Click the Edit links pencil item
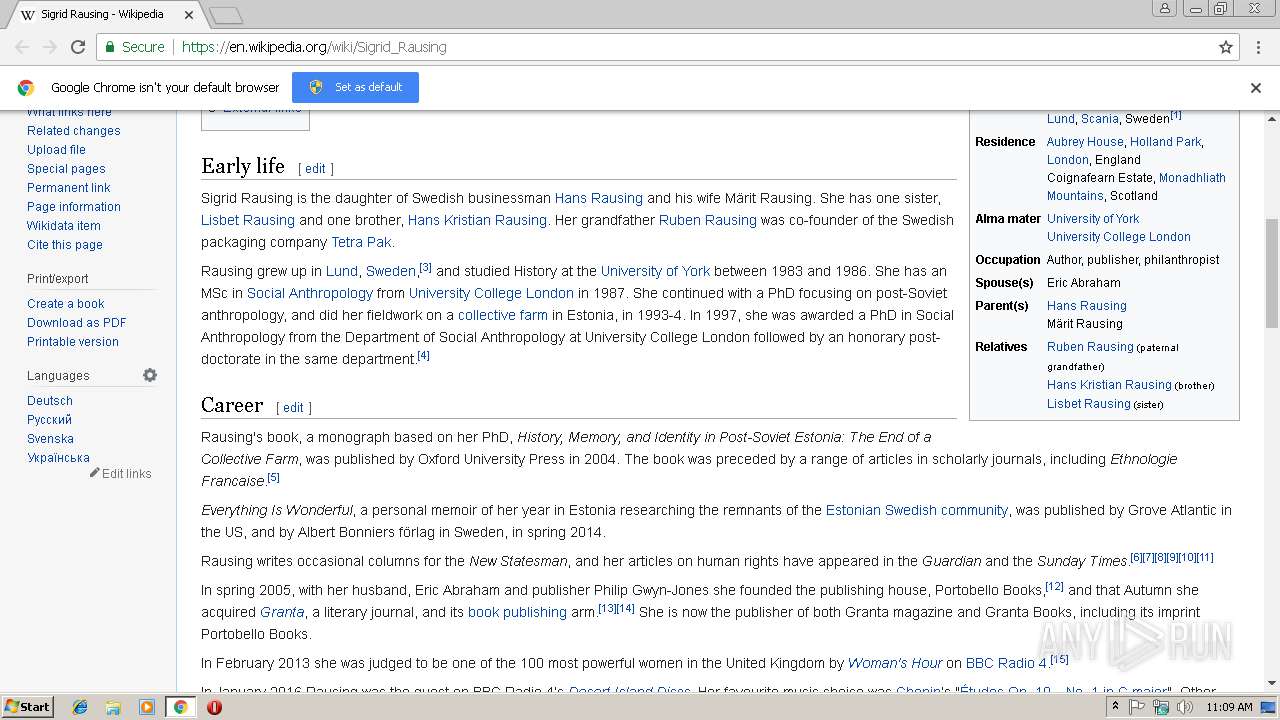Image resolution: width=1280 pixels, height=720 pixels. click(121, 474)
